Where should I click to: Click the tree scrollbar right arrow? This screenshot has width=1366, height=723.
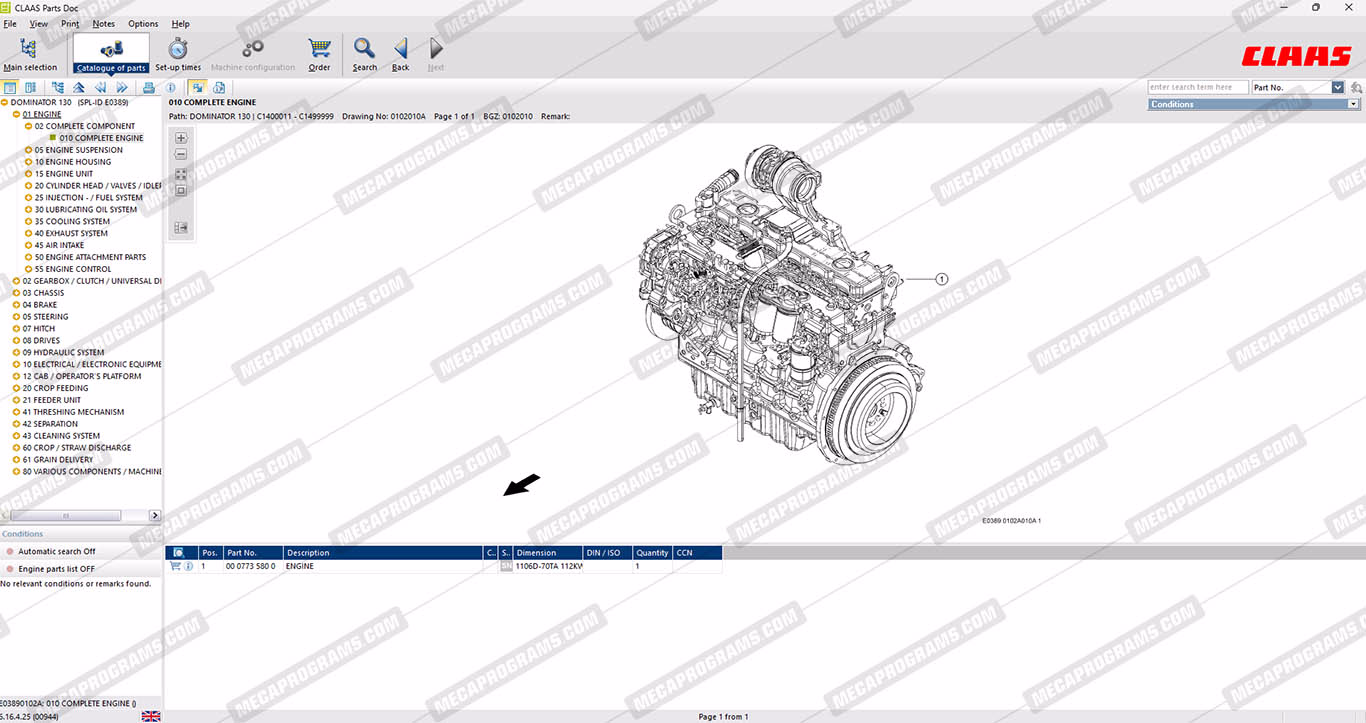[155, 515]
